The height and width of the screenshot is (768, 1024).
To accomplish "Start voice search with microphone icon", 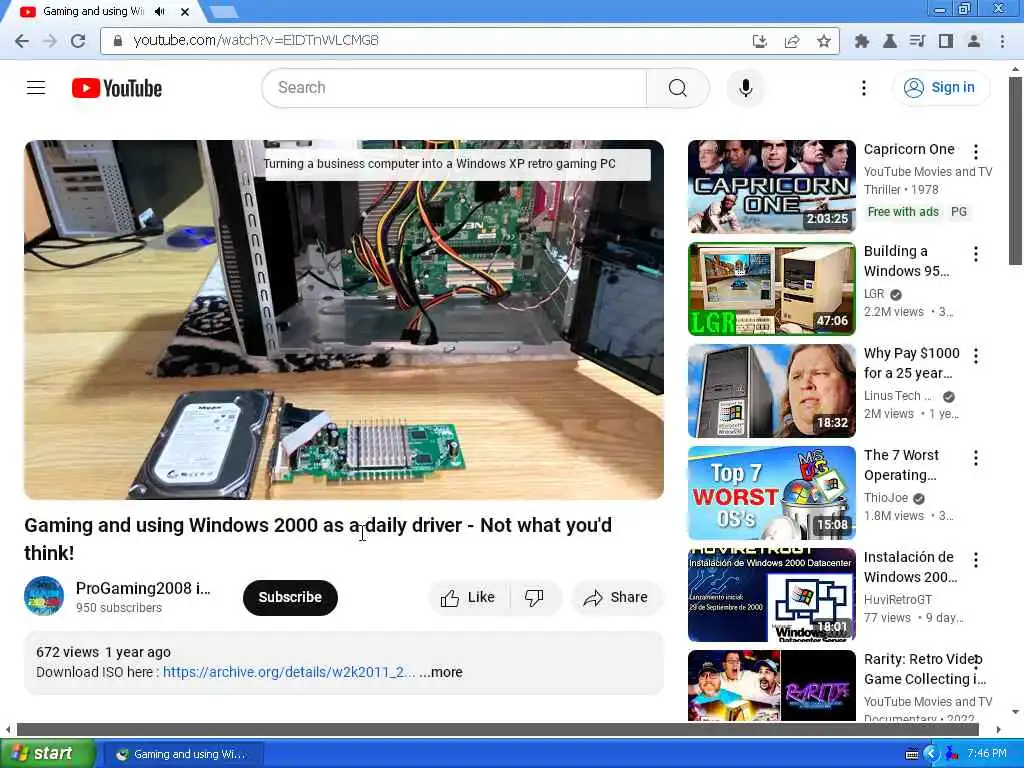I will (746, 88).
